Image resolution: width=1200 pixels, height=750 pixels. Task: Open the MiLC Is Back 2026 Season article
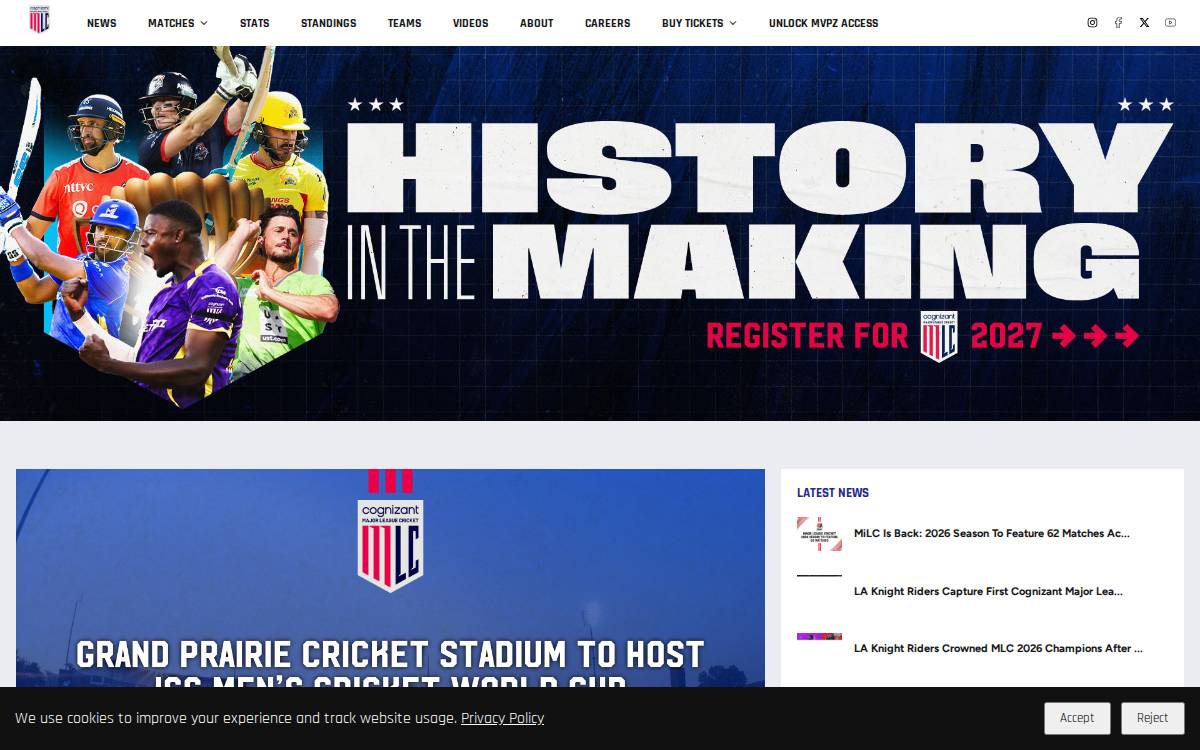(992, 534)
